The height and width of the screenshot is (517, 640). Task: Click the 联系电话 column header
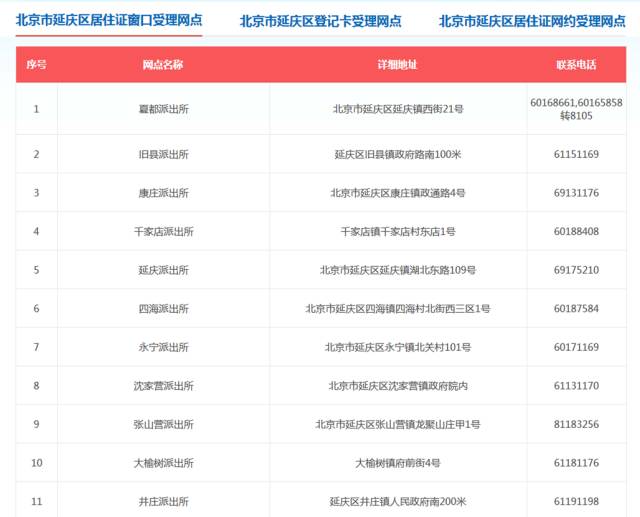pos(576,64)
